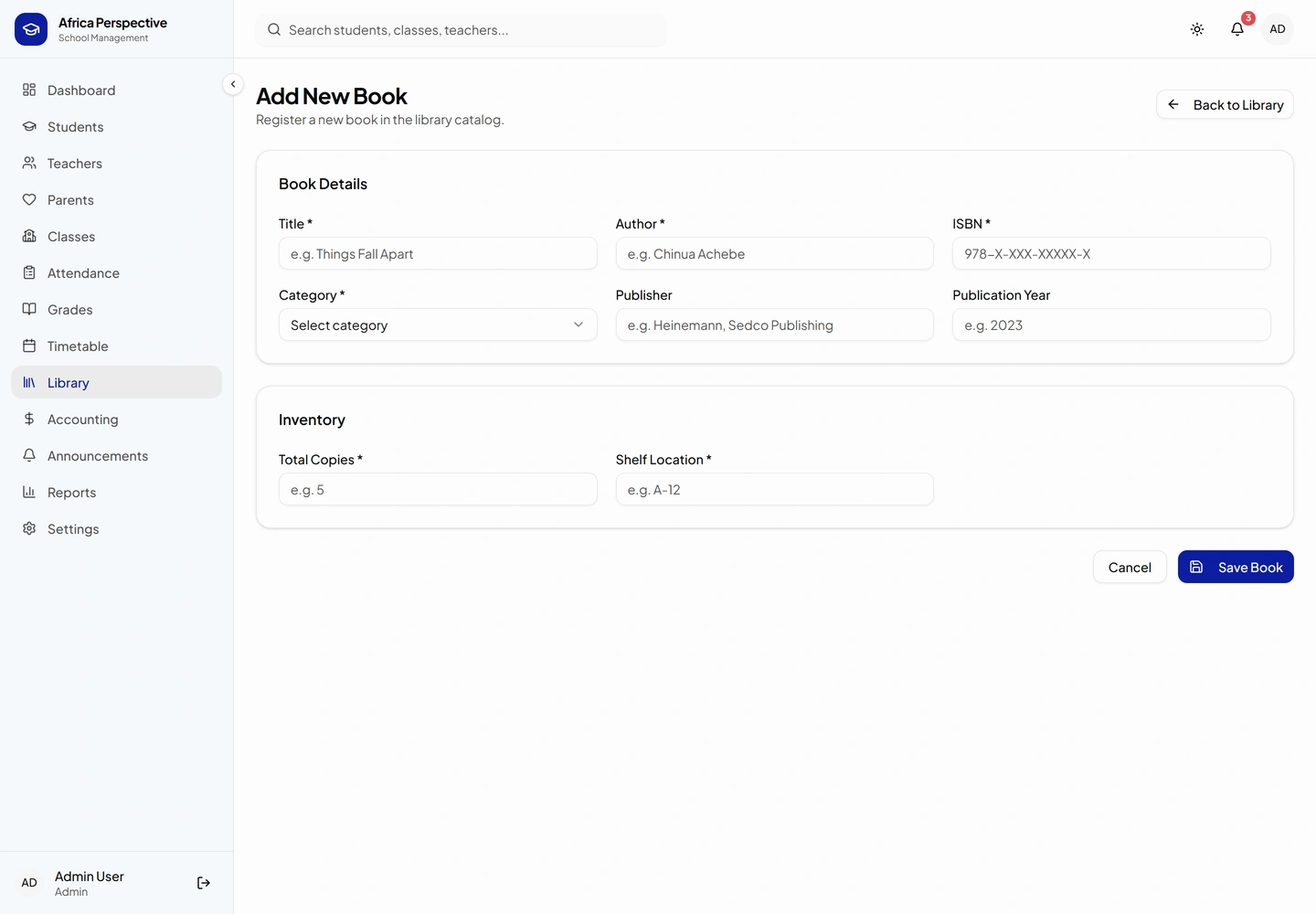Click the Settings gear icon
The width and height of the screenshot is (1316, 914).
tap(29, 528)
